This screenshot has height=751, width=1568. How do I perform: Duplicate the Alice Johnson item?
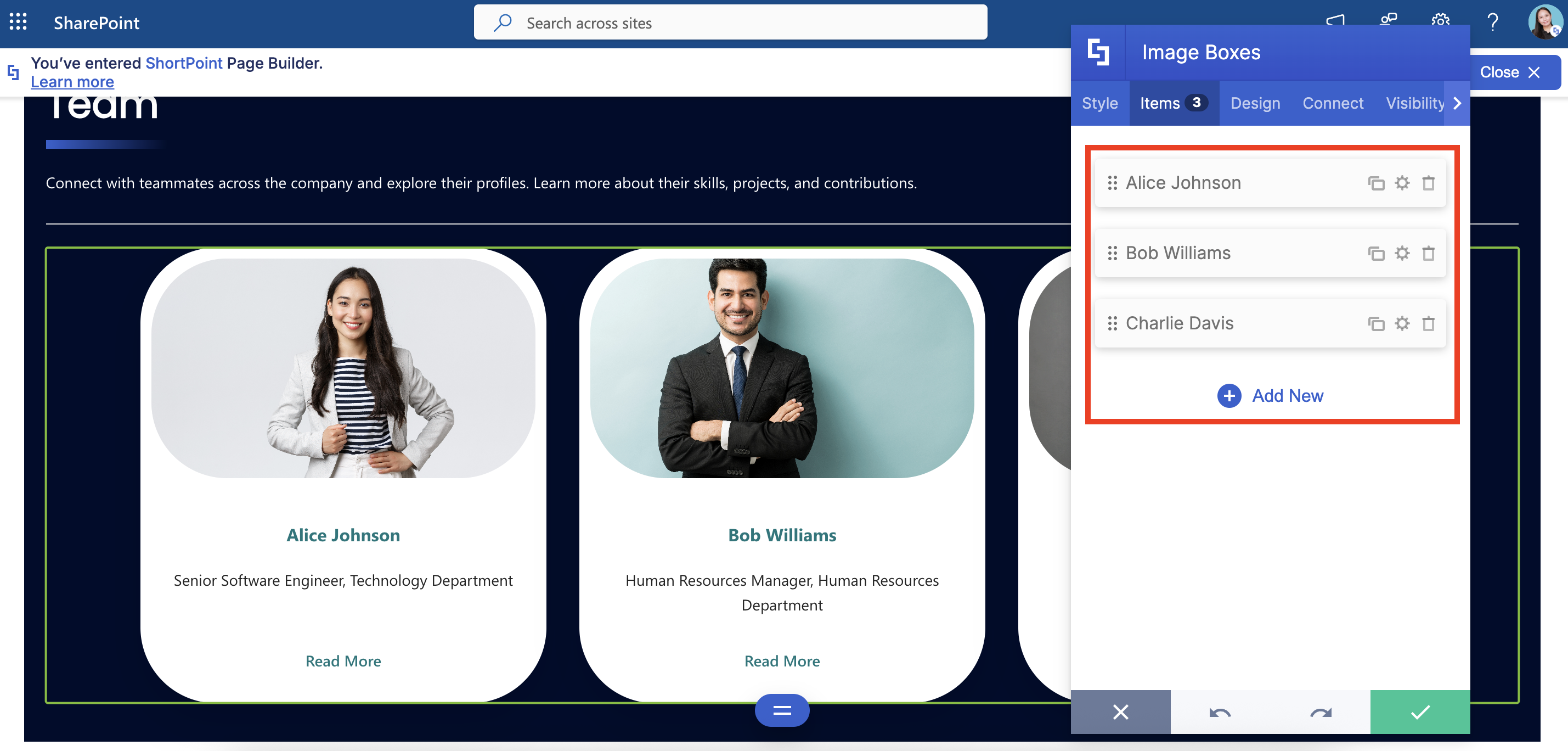coord(1375,183)
